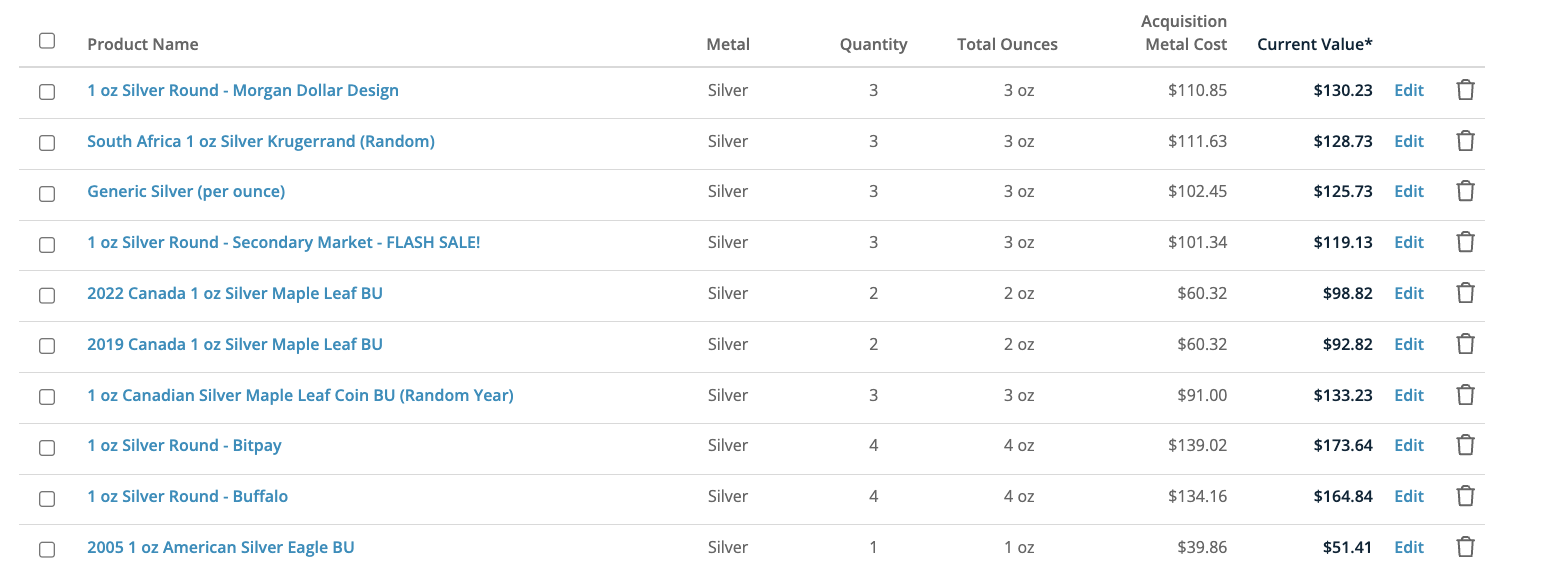Remove Generic Silver (per ounce) using trash icon

(1465, 191)
